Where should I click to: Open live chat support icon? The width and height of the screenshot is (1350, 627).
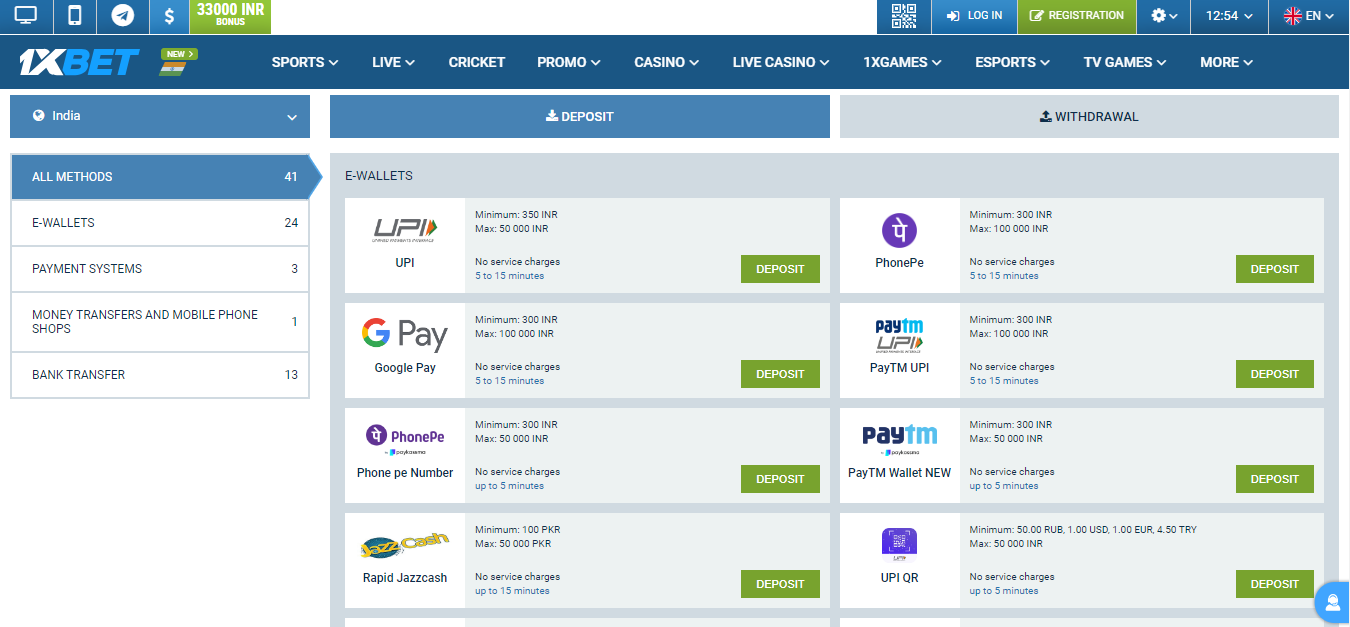pos(1332,602)
